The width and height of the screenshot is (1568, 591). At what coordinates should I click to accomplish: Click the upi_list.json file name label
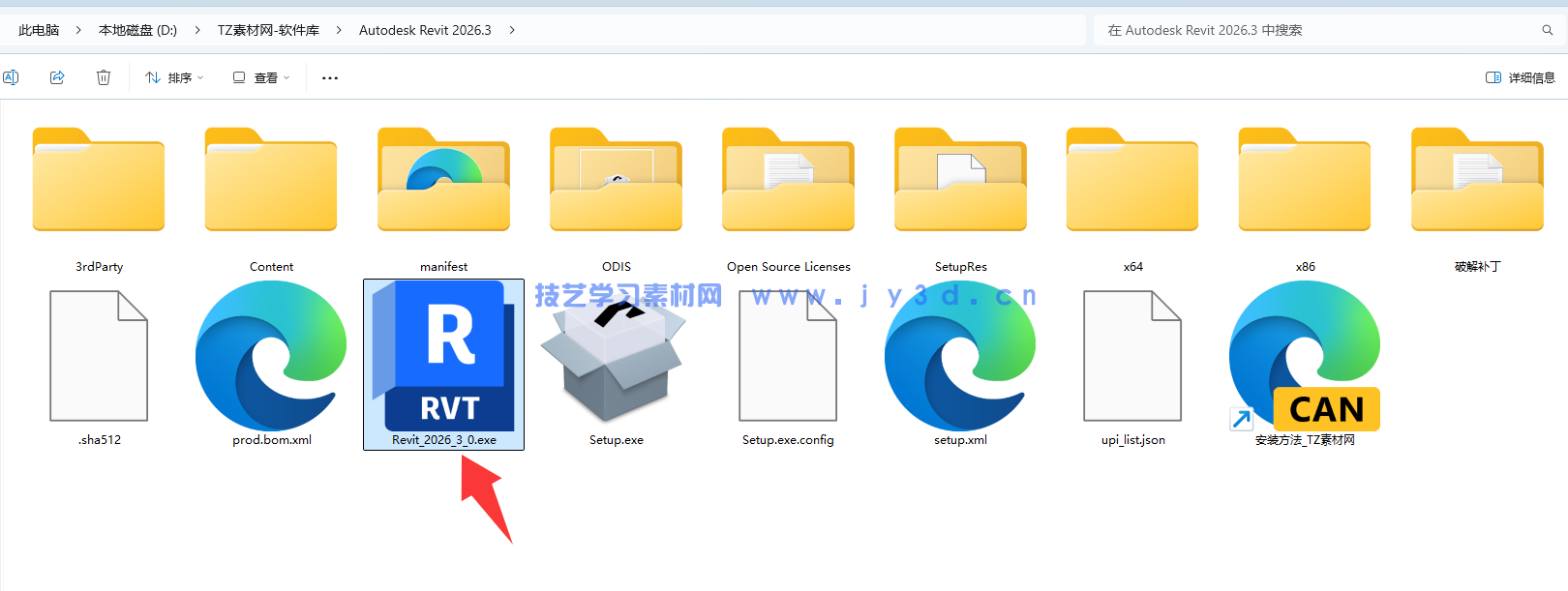point(1133,440)
